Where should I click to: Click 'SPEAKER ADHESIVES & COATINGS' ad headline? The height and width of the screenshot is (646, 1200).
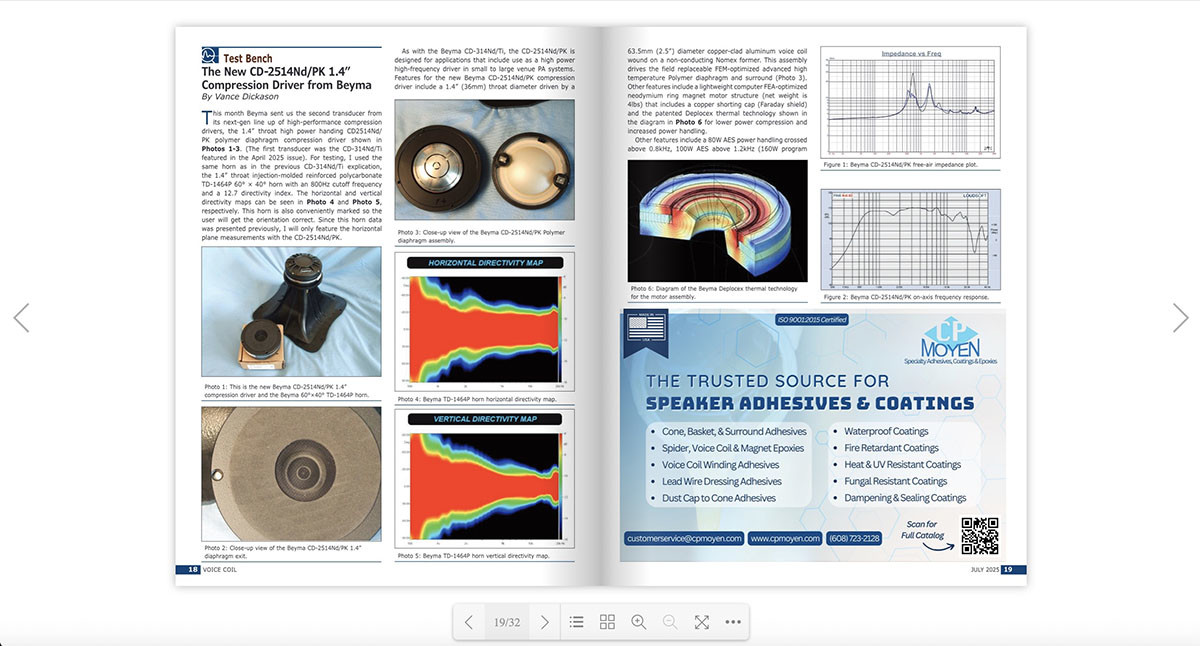(x=810, y=403)
